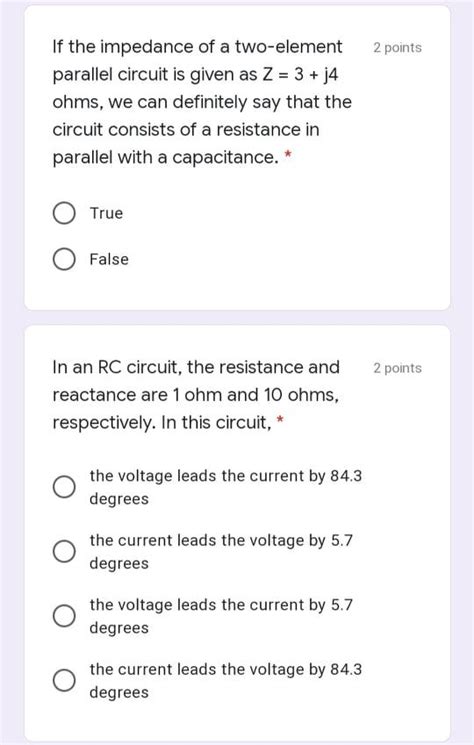This screenshot has height=745, width=474.
Task: Click the impedance question text 'Z = 3 + j4'
Action: [x=300, y=75]
